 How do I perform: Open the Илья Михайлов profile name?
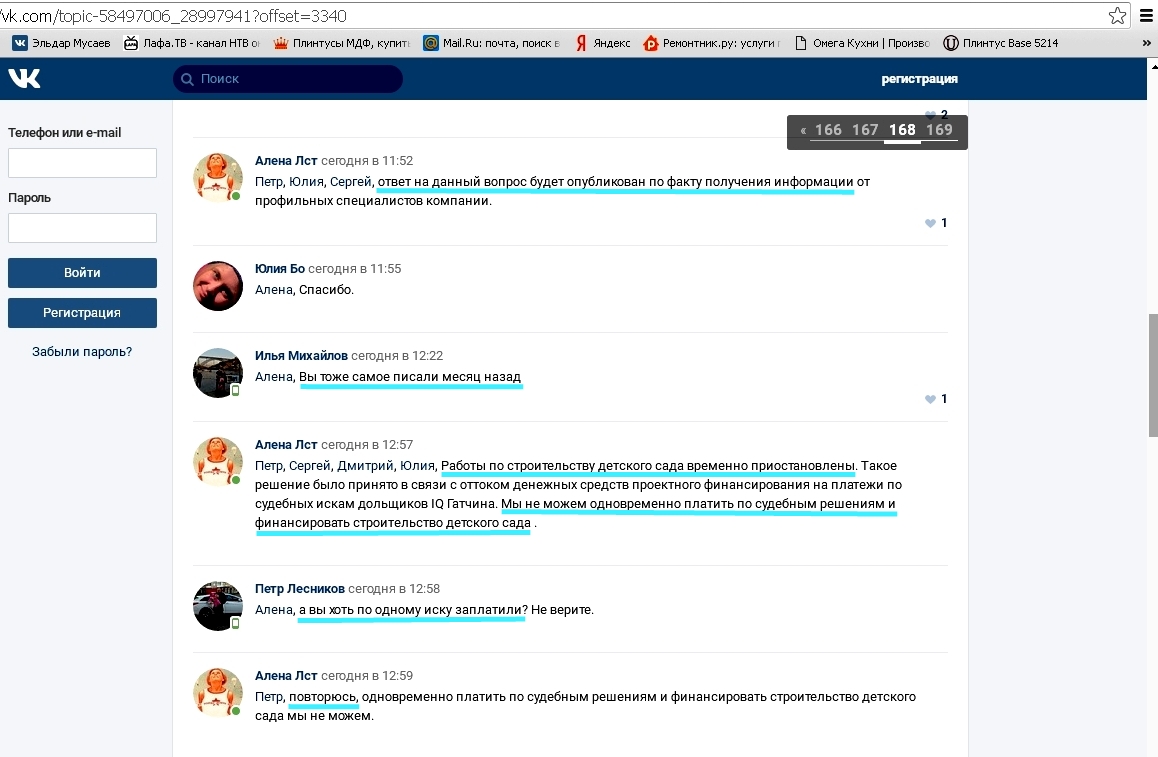301,355
